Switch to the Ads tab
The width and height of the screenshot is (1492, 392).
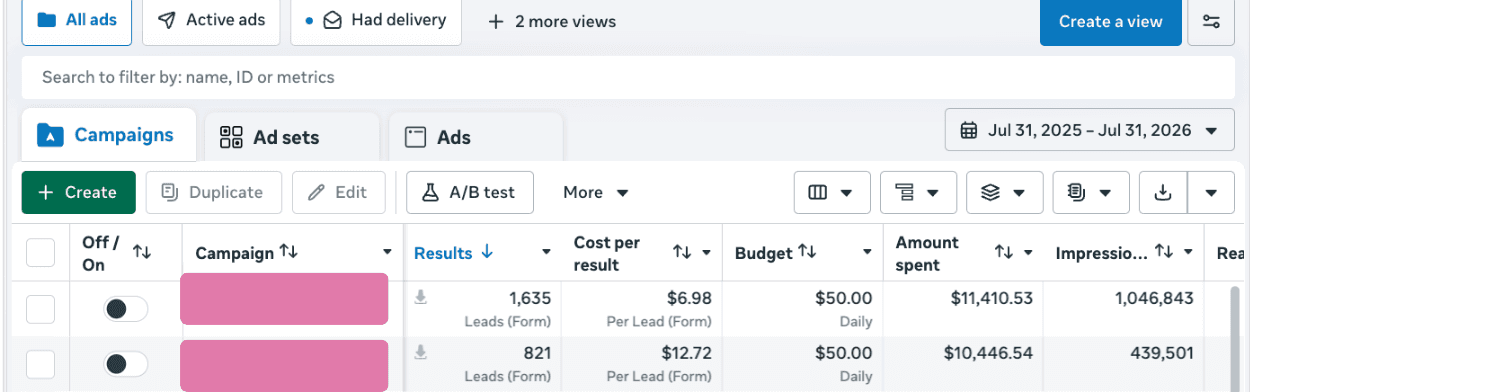point(476,137)
